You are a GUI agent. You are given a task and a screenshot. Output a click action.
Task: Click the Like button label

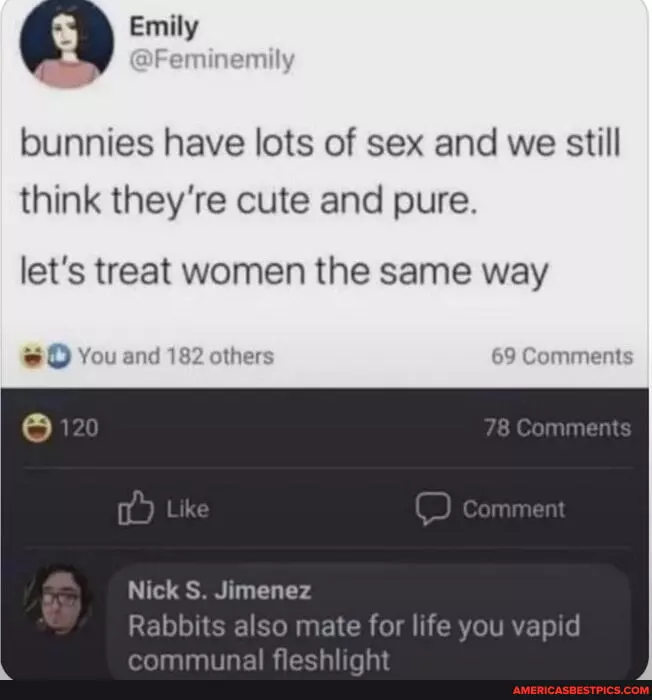click(x=188, y=509)
